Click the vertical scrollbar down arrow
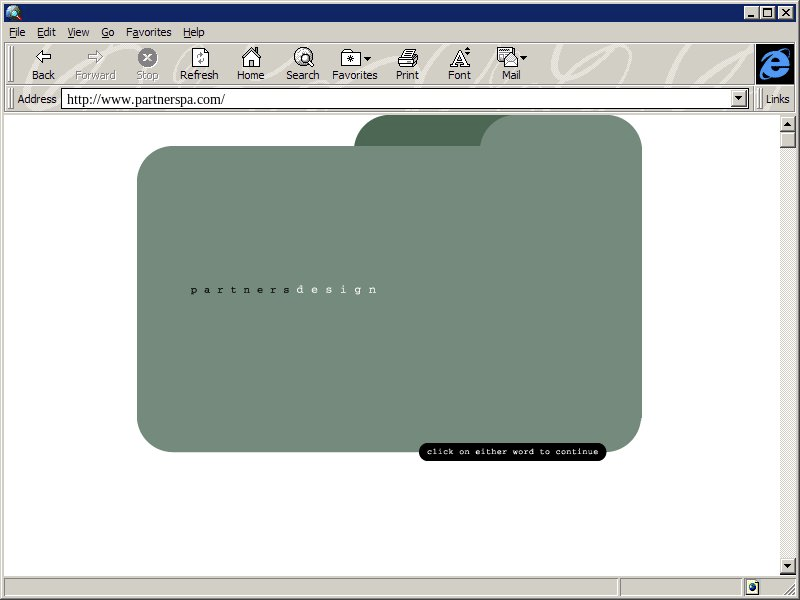Viewport: 800px width, 600px height. click(788, 567)
